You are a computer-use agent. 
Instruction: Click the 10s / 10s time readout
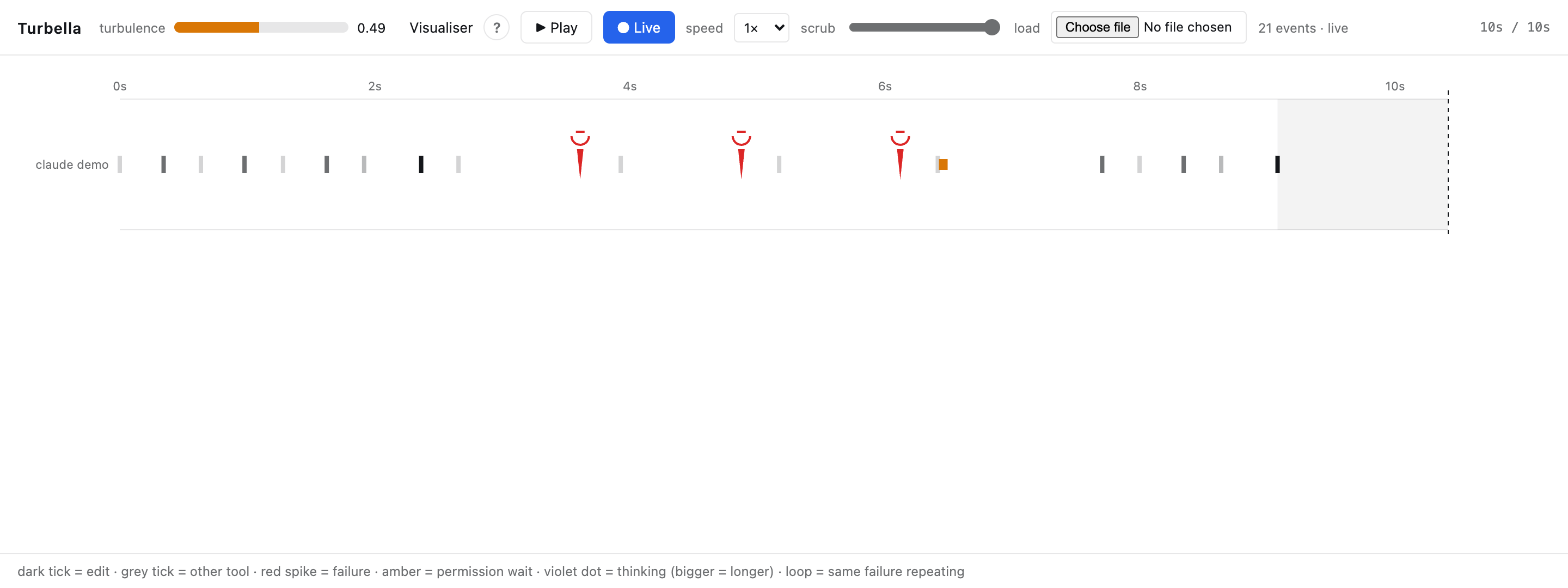pos(1515,27)
